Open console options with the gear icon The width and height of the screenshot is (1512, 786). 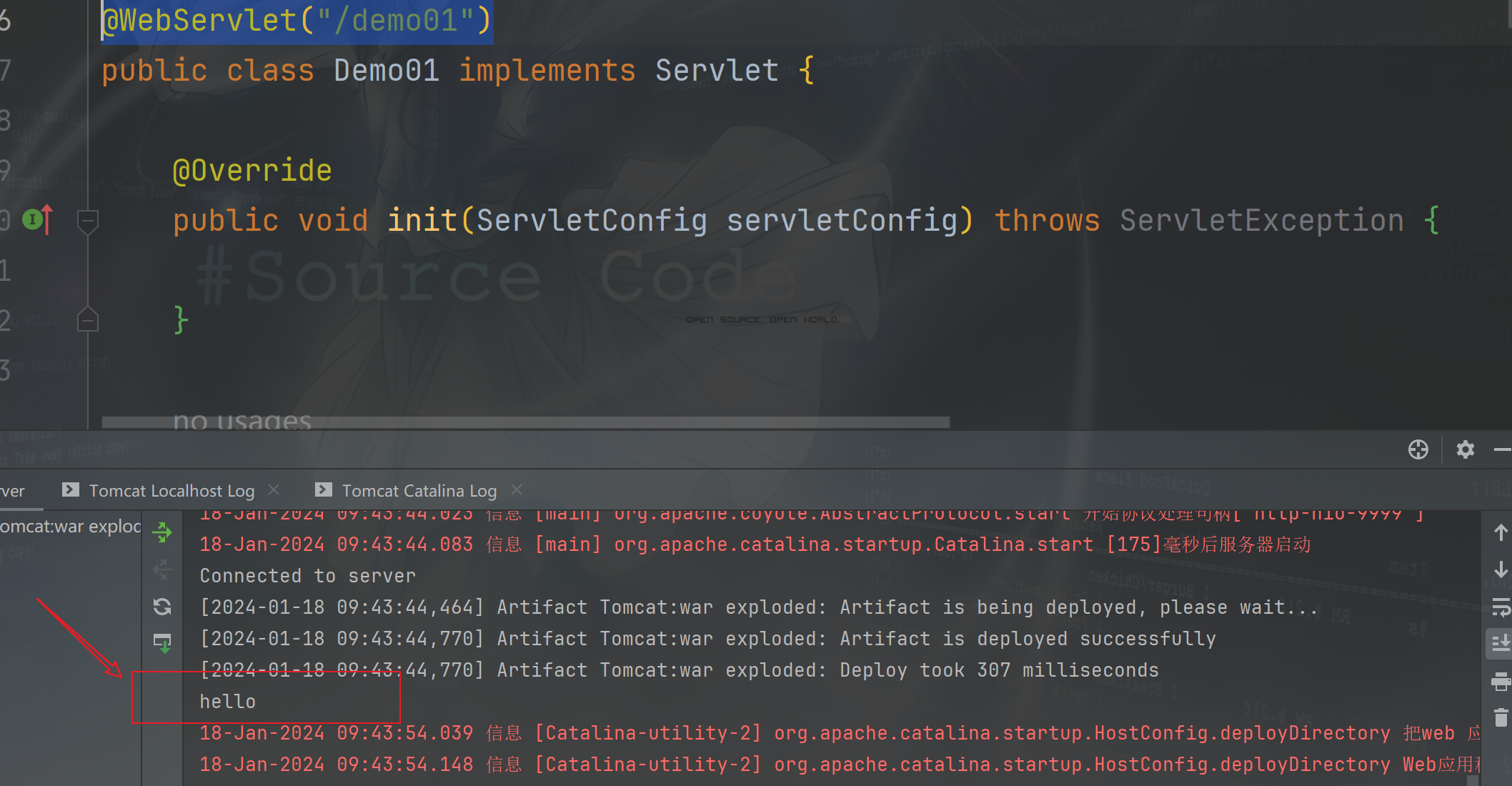click(1466, 449)
